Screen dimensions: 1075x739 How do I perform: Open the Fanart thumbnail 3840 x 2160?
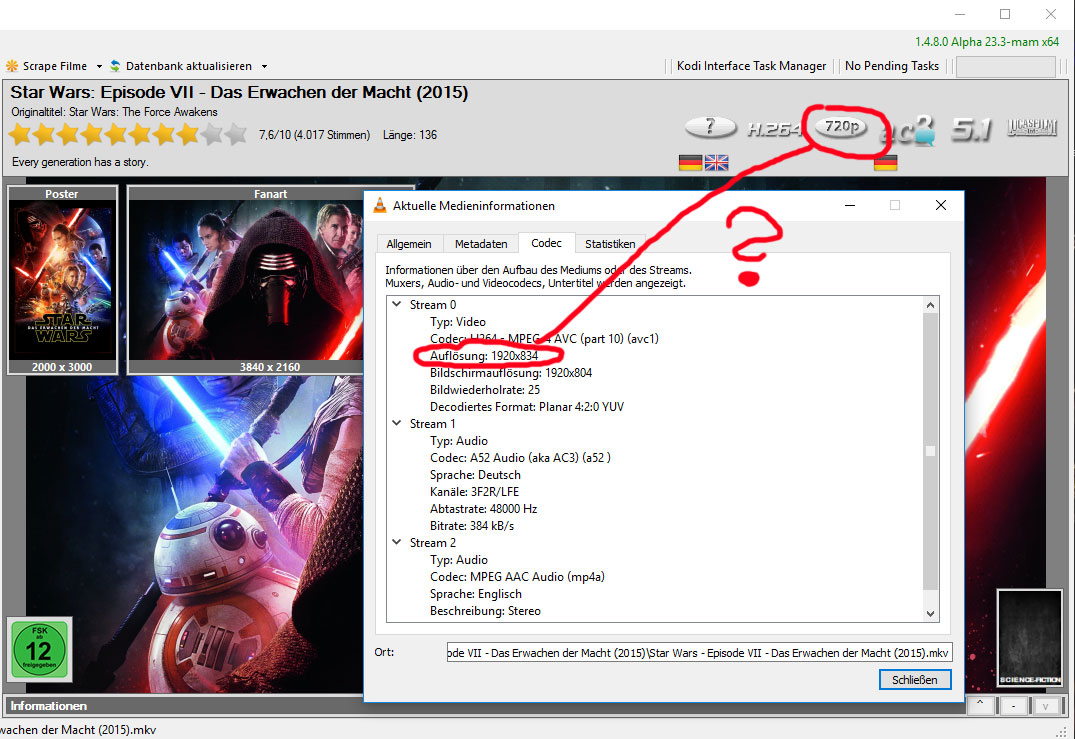tap(245, 280)
